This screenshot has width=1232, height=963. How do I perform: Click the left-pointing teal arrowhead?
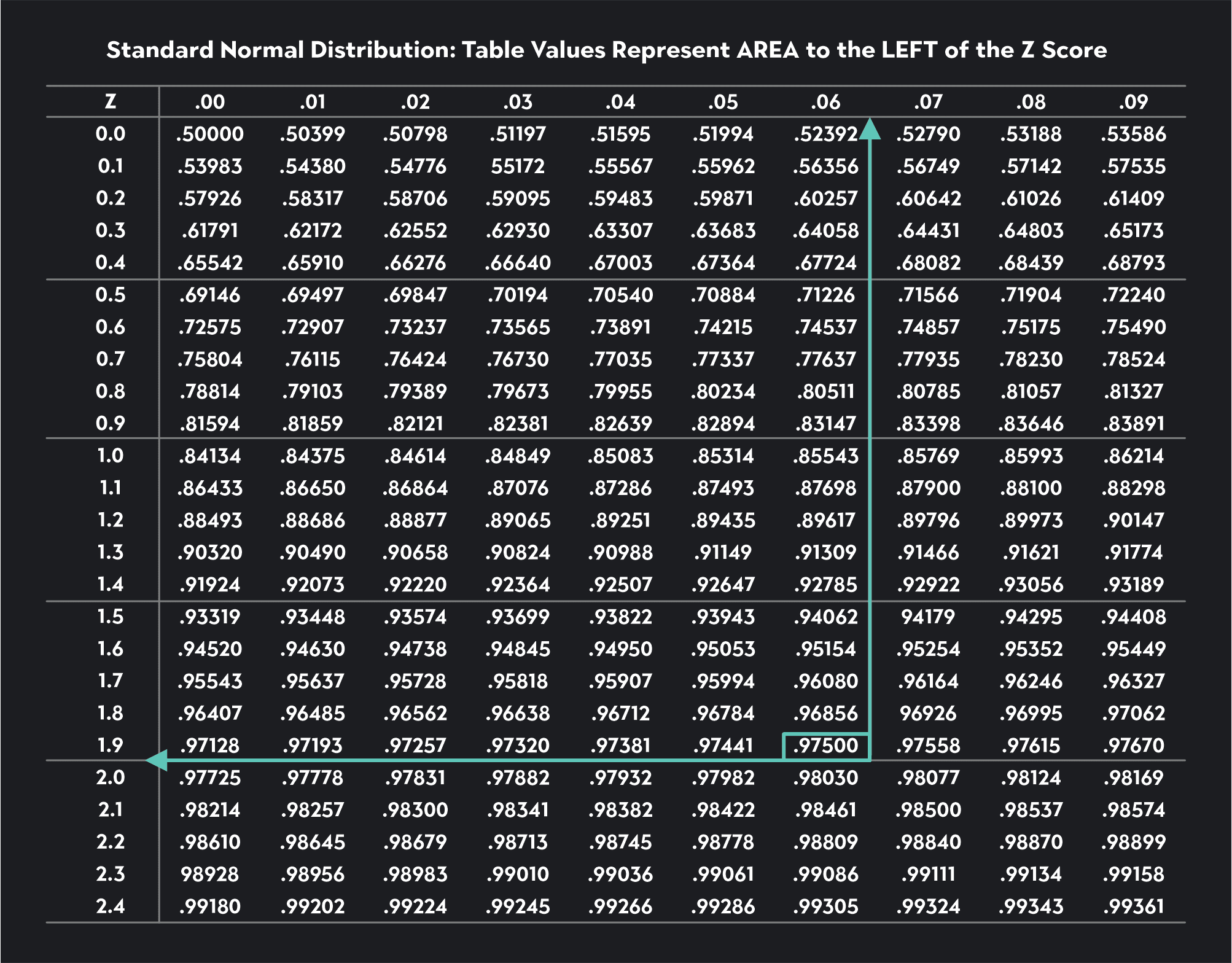[x=157, y=760]
